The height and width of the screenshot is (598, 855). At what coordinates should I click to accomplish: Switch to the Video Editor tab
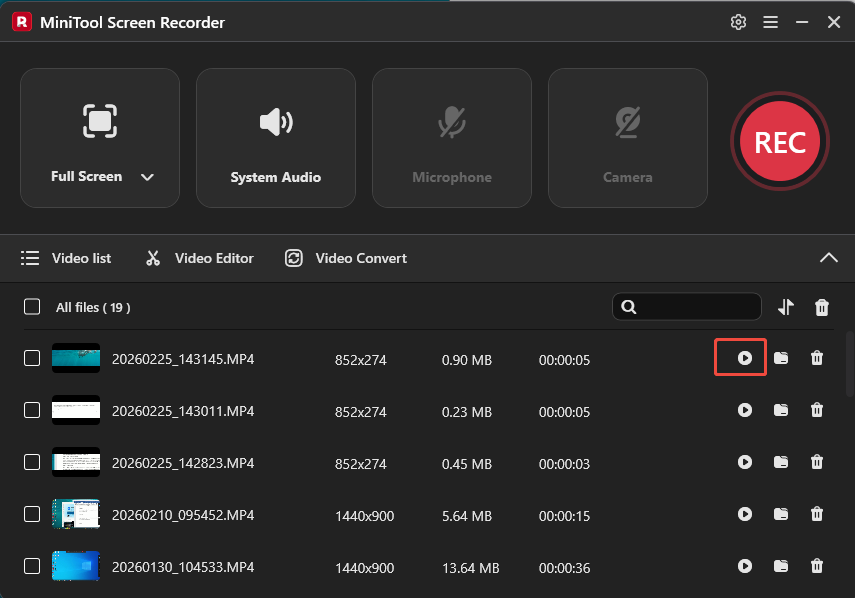[x=198, y=257]
